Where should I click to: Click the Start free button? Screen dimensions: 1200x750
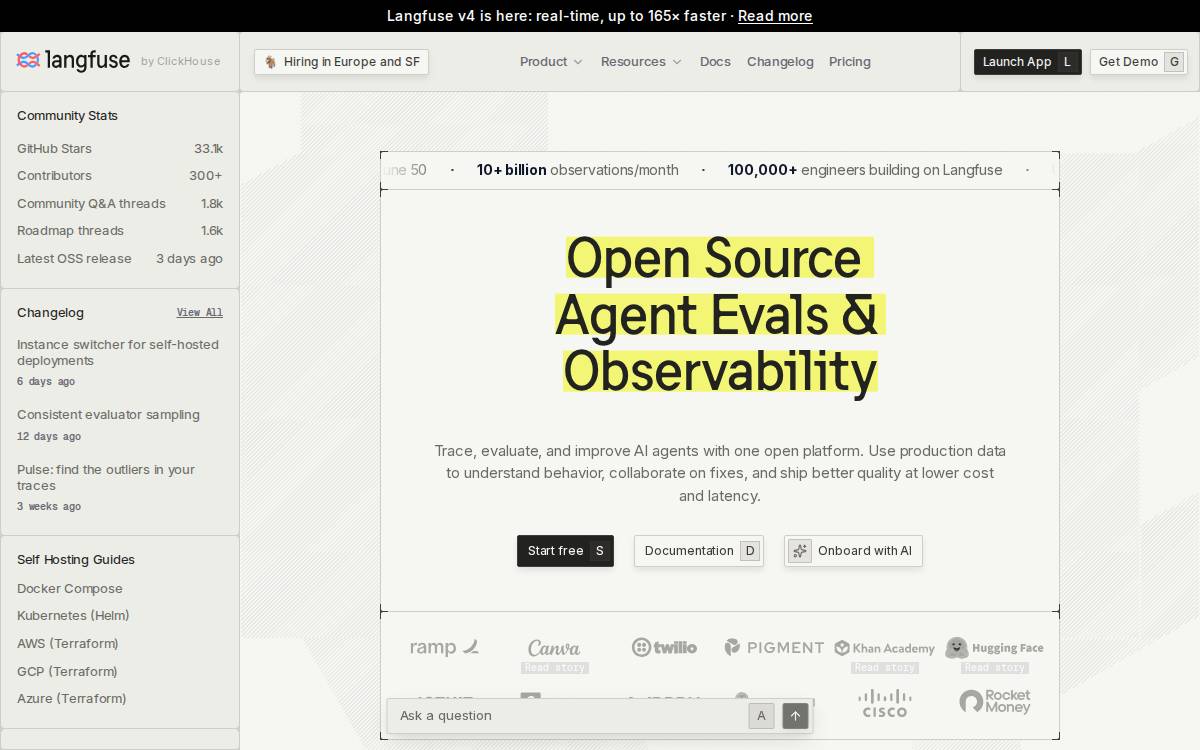click(x=565, y=551)
